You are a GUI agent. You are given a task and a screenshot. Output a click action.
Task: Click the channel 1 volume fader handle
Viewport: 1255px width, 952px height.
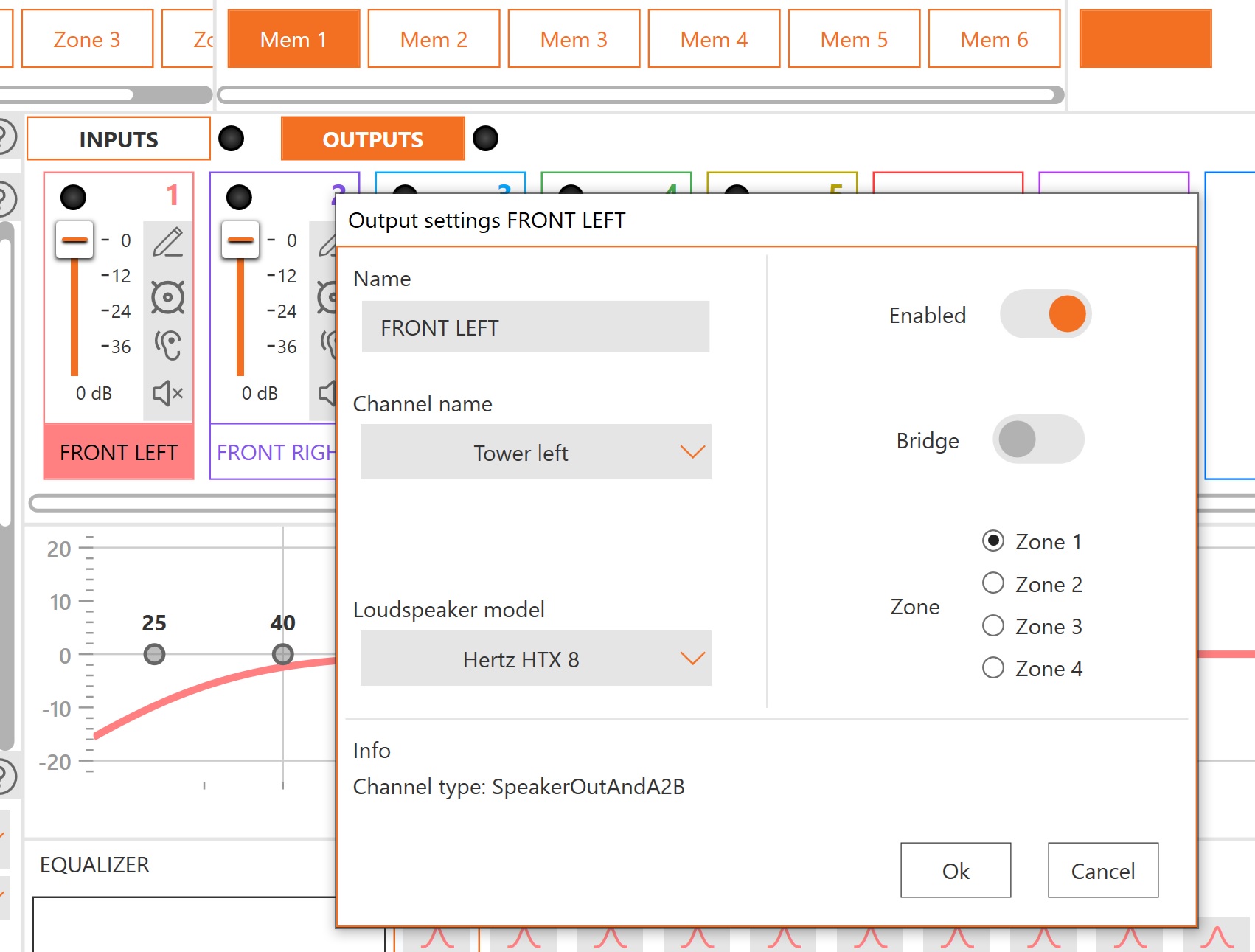[74, 240]
